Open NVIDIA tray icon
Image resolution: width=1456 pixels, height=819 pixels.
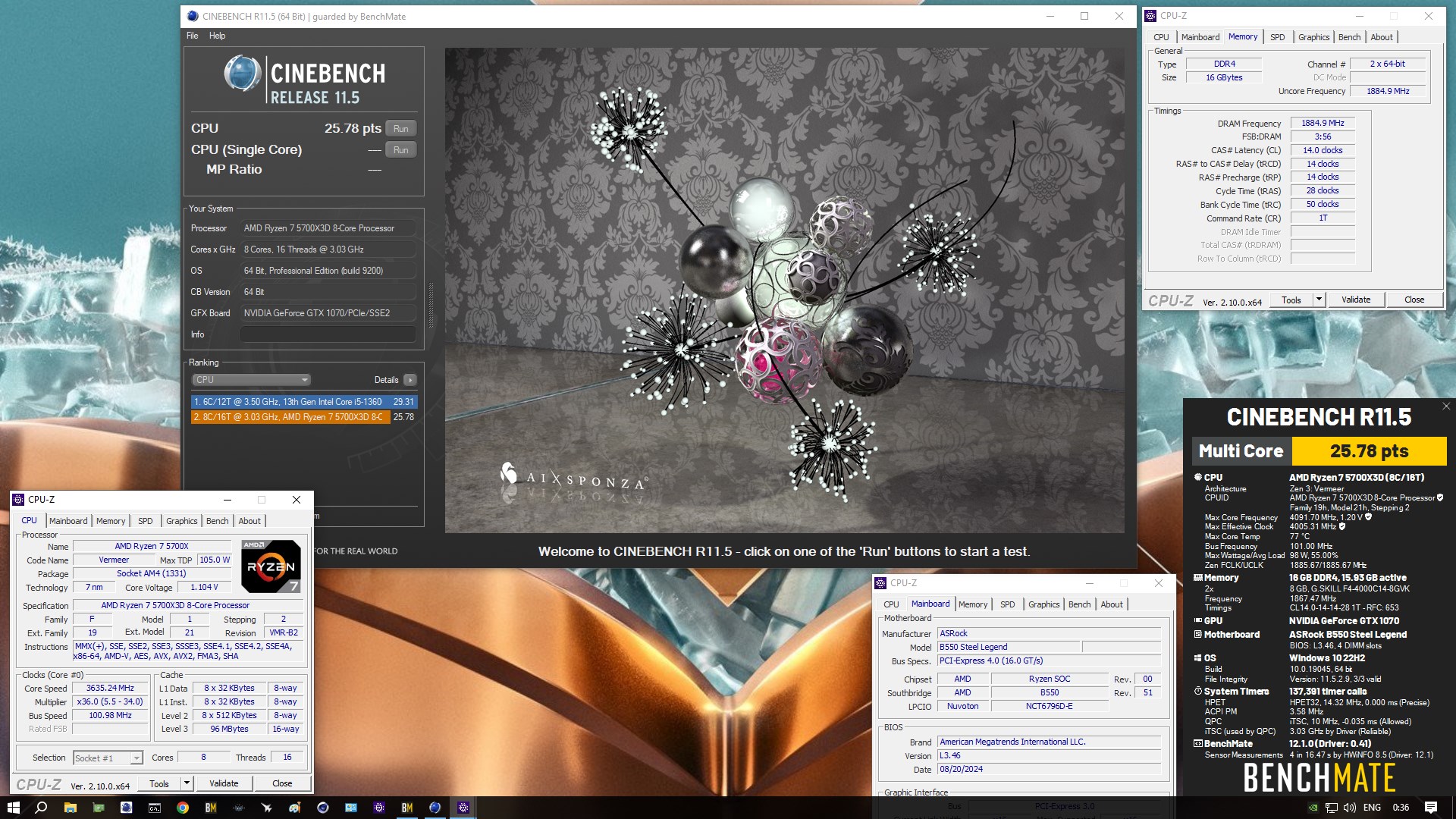pos(1313,808)
